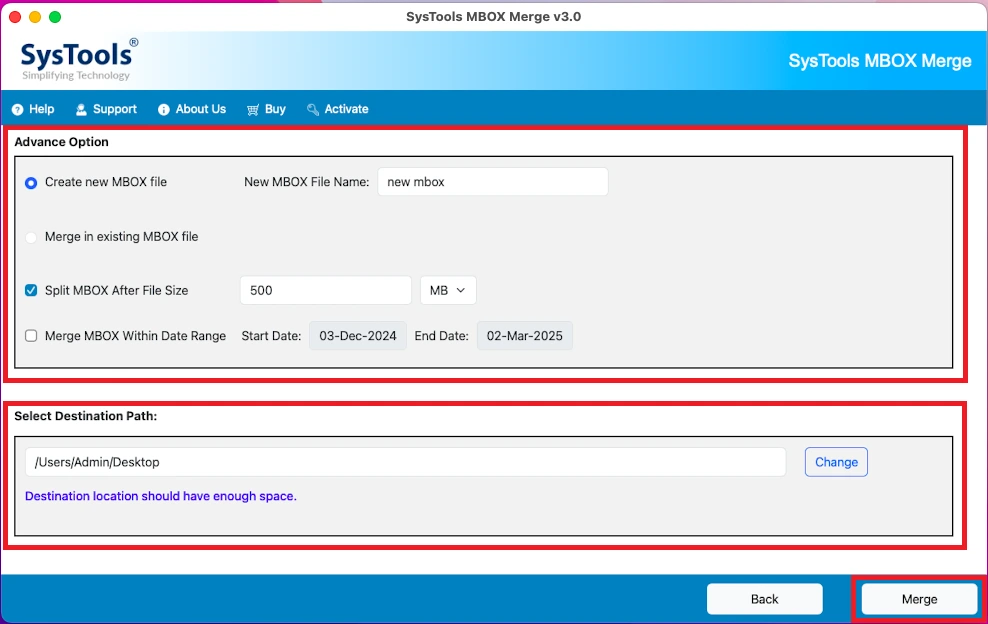Image resolution: width=988 pixels, height=624 pixels.
Task: Open the Help menu item
Action: point(33,109)
